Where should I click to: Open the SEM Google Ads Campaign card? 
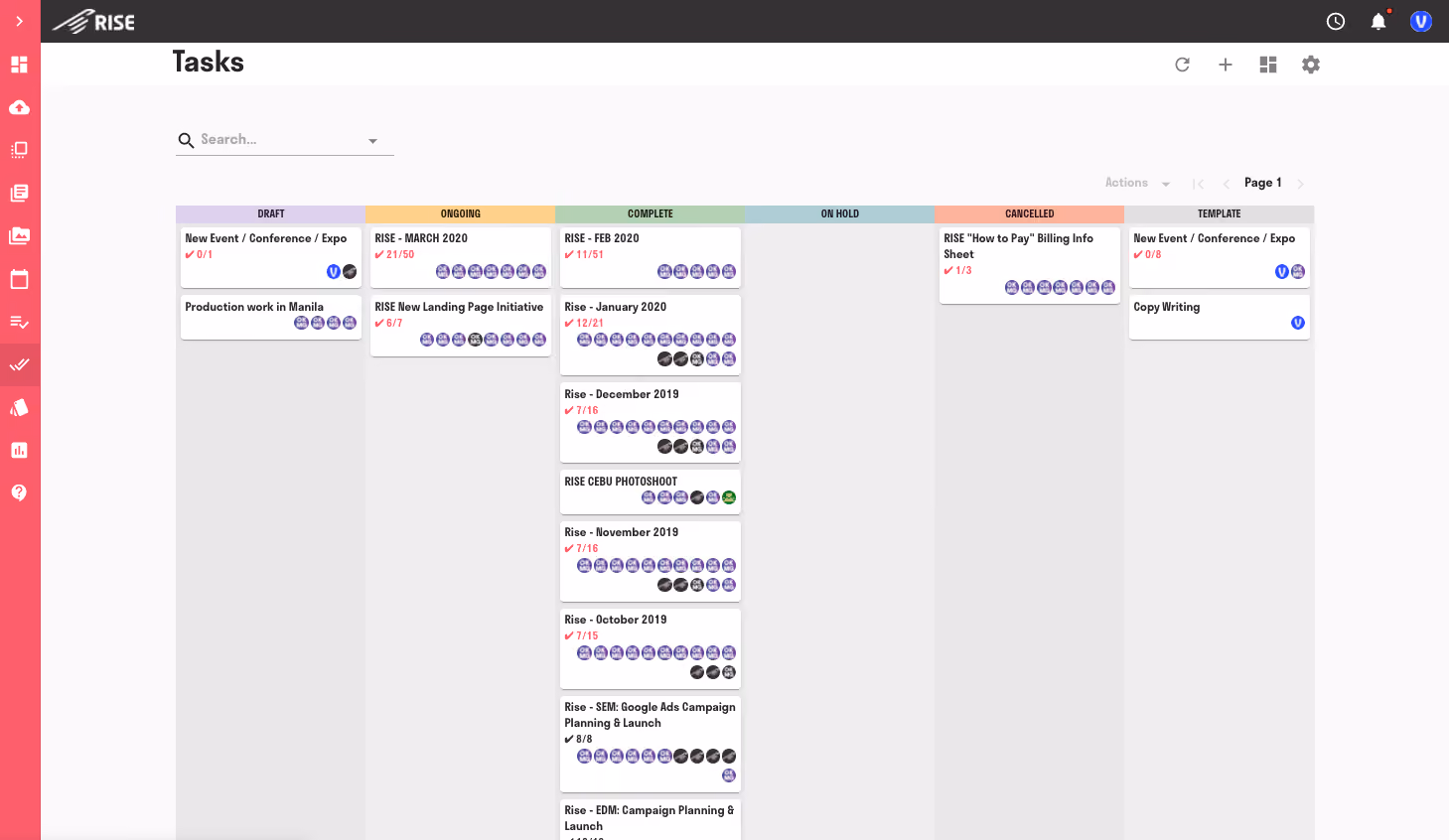tap(650, 743)
